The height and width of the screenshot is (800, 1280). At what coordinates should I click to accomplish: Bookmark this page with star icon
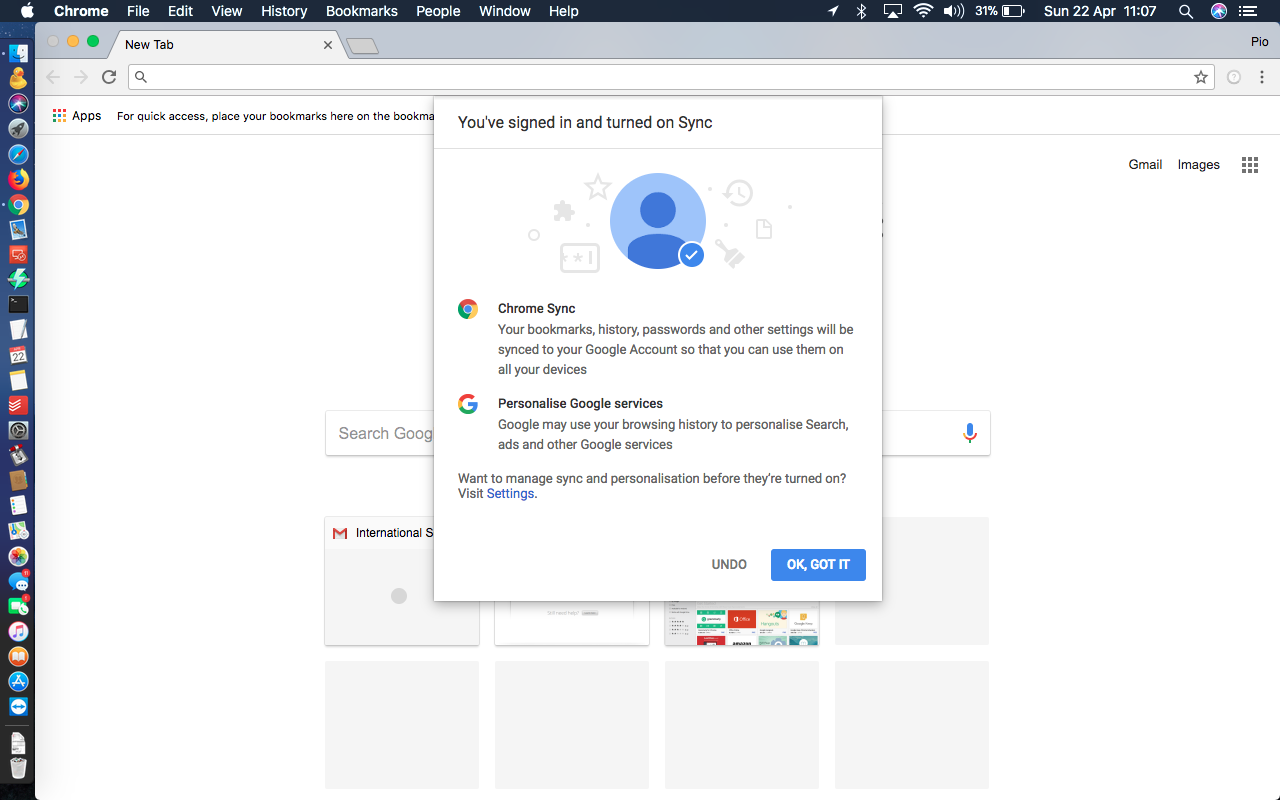click(1200, 77)
